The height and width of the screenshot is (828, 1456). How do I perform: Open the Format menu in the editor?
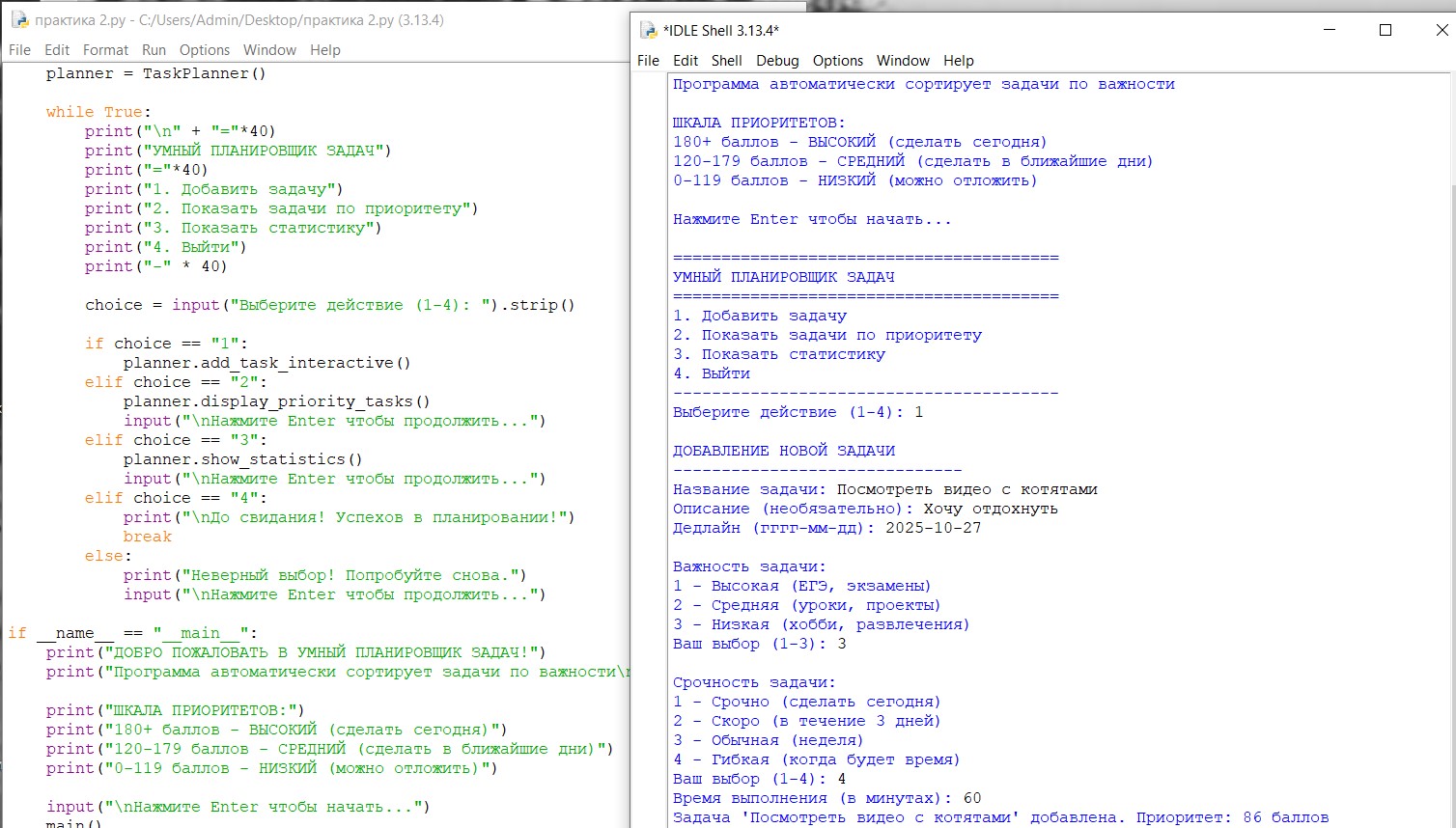[x=105, y=50]
